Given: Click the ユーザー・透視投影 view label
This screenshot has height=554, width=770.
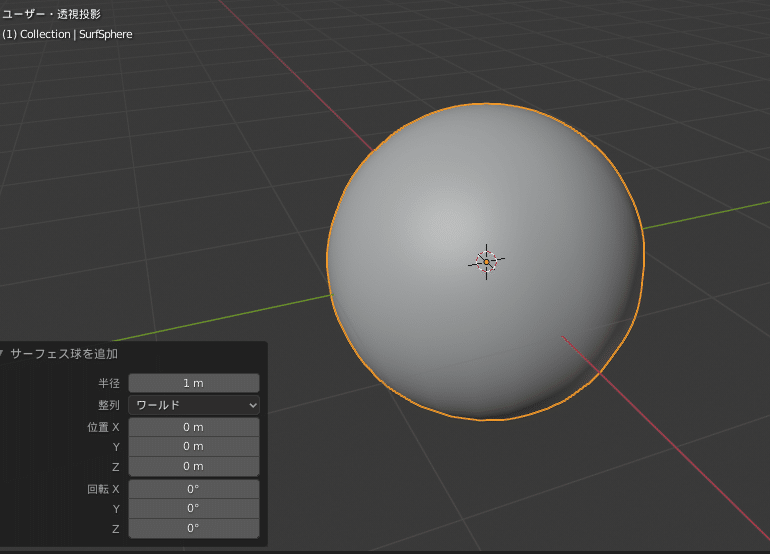Looking at the screenshot, I should pos(51,14).
